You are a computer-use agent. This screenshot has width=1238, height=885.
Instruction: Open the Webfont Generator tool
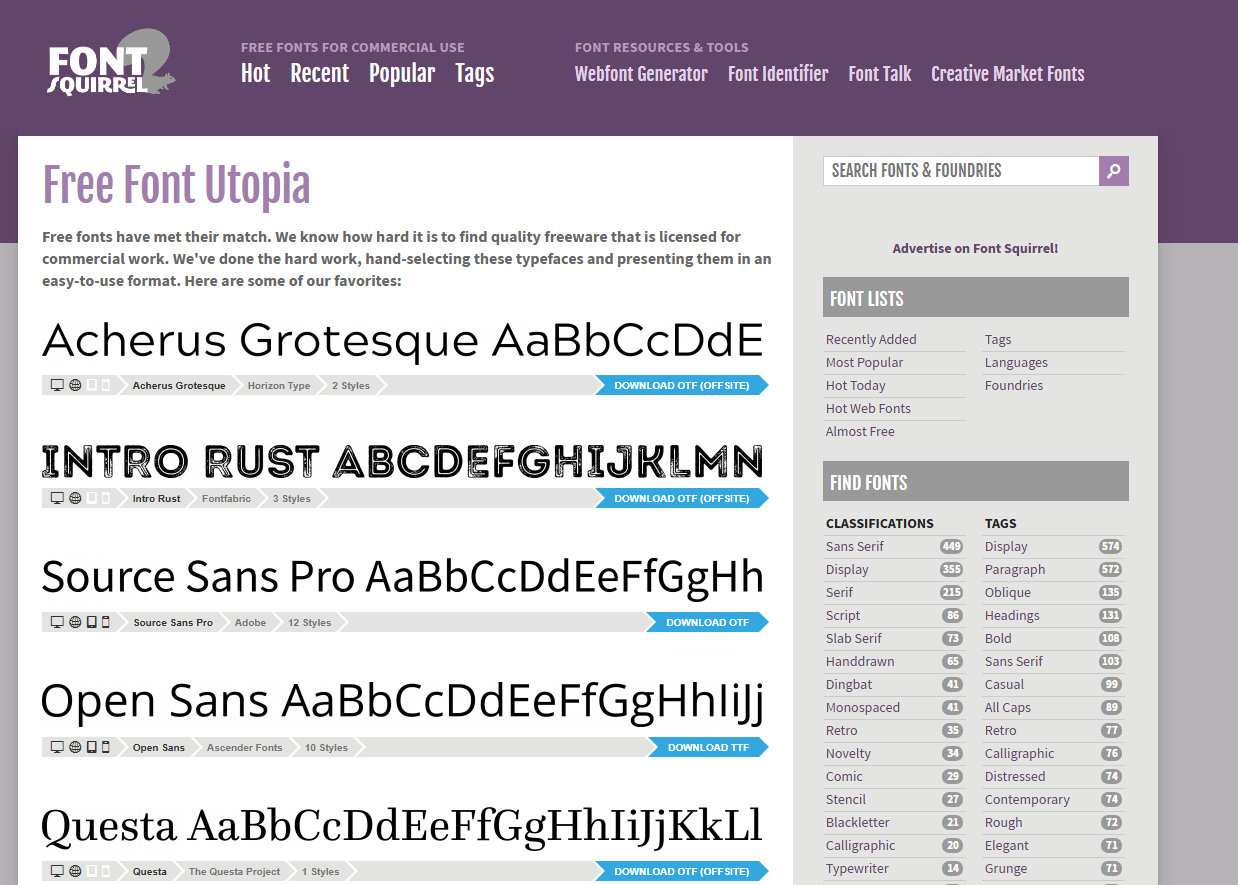pyautogui.click(x=640, y=74)
